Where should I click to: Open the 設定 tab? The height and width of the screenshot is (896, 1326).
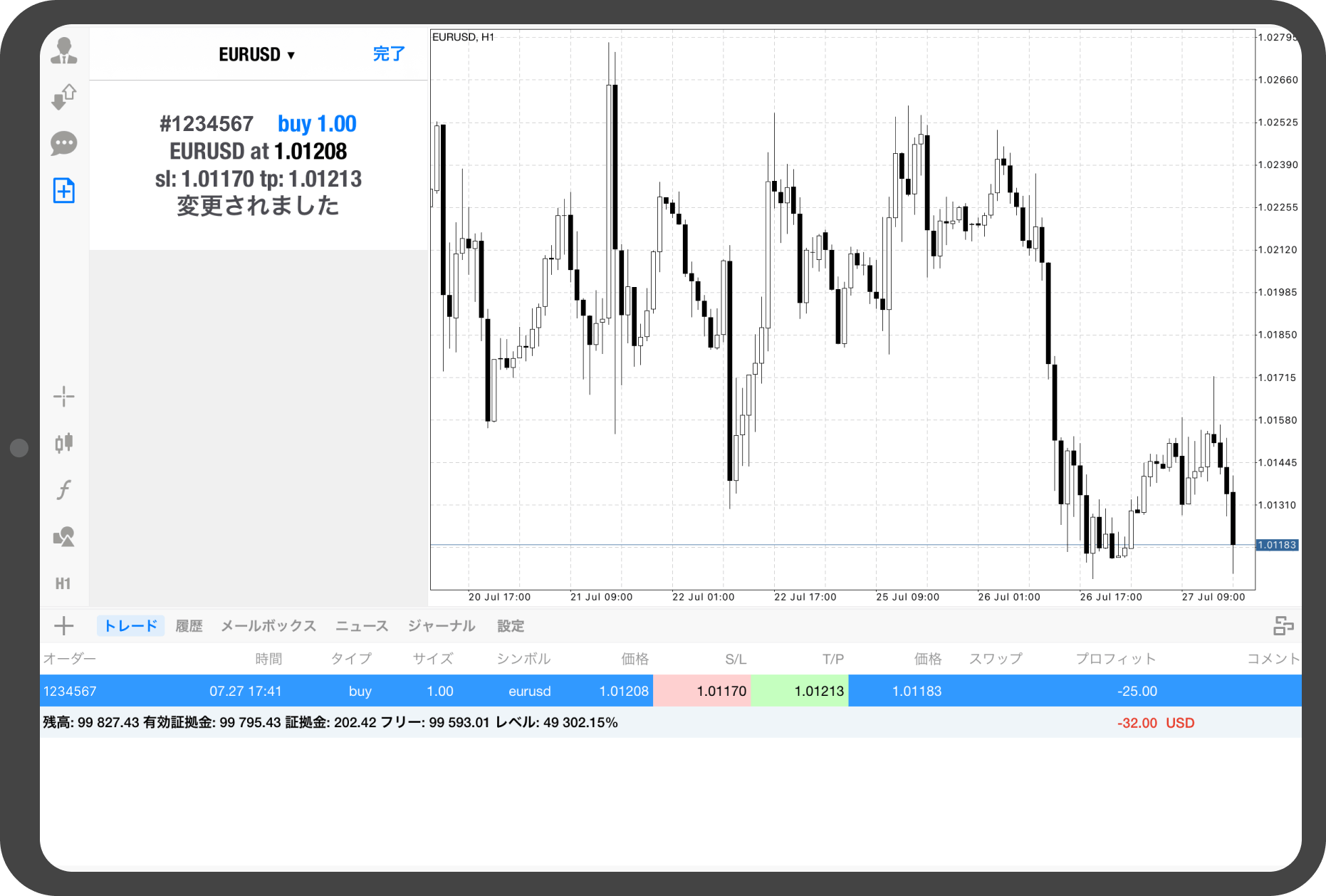511,626
